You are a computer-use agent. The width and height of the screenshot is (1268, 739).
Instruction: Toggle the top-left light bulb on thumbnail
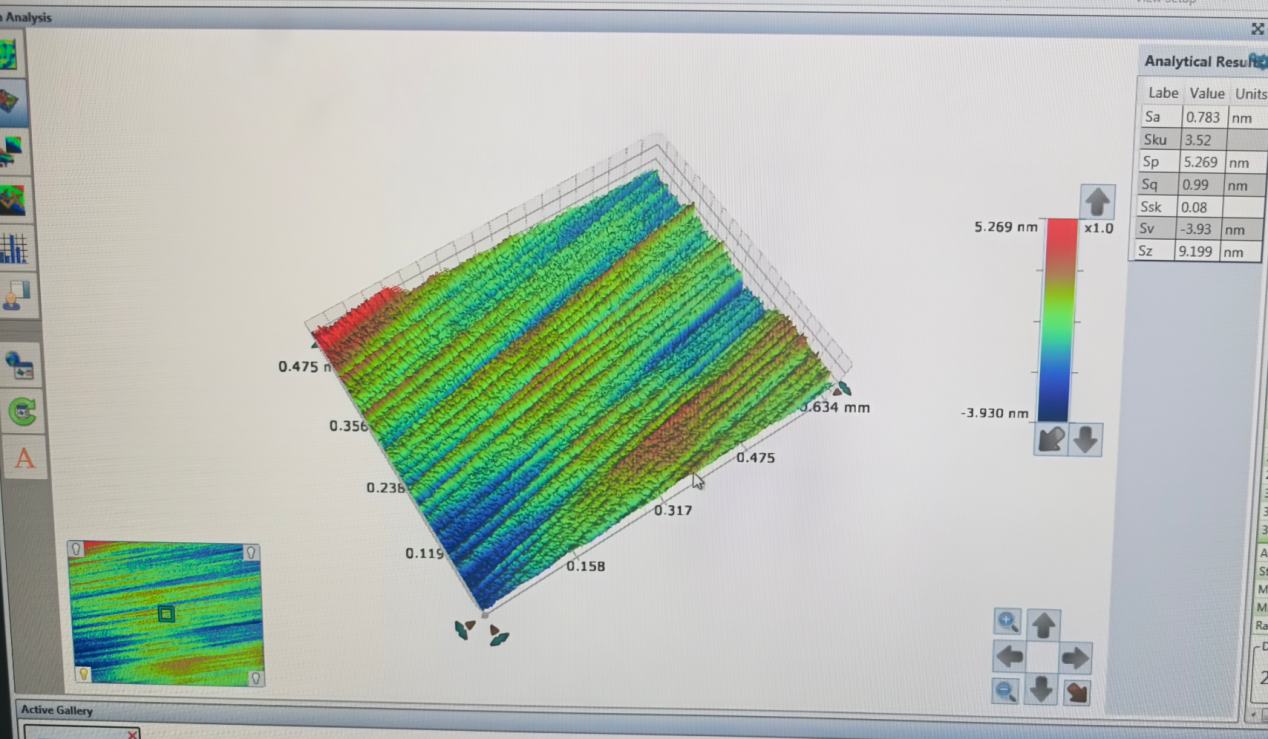point(75,549)
